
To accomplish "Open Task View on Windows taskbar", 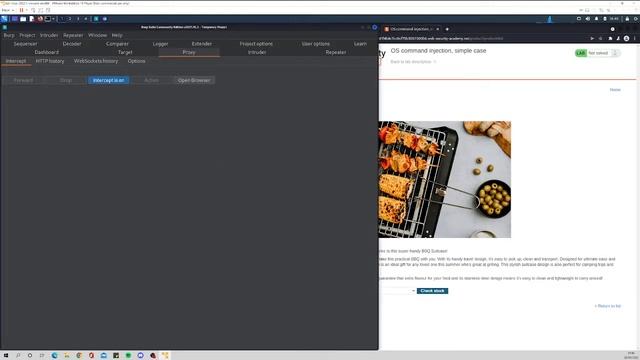I will [x=42, y=356].
